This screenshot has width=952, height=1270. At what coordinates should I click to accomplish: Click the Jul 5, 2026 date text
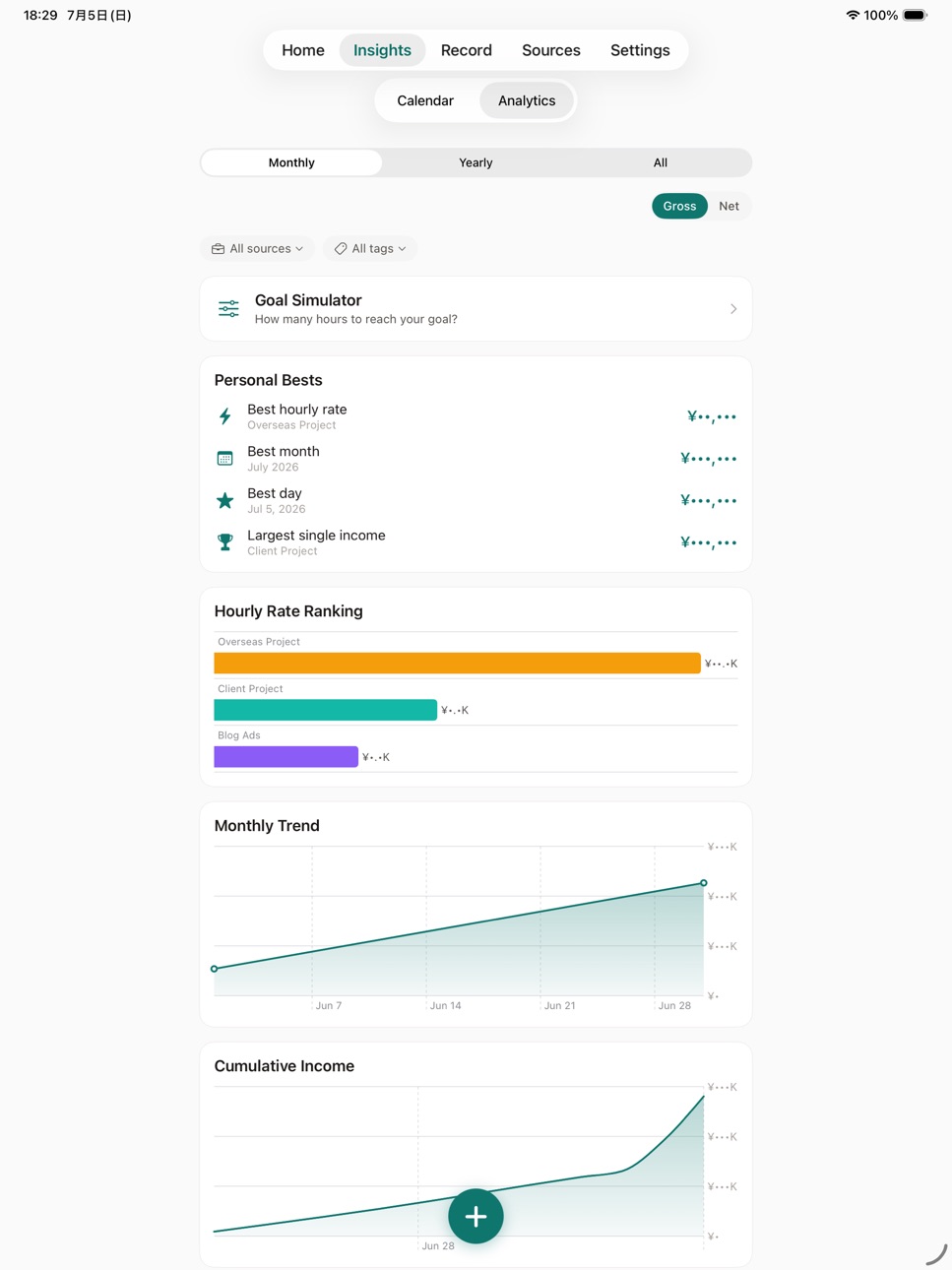(x=277, y=509)
